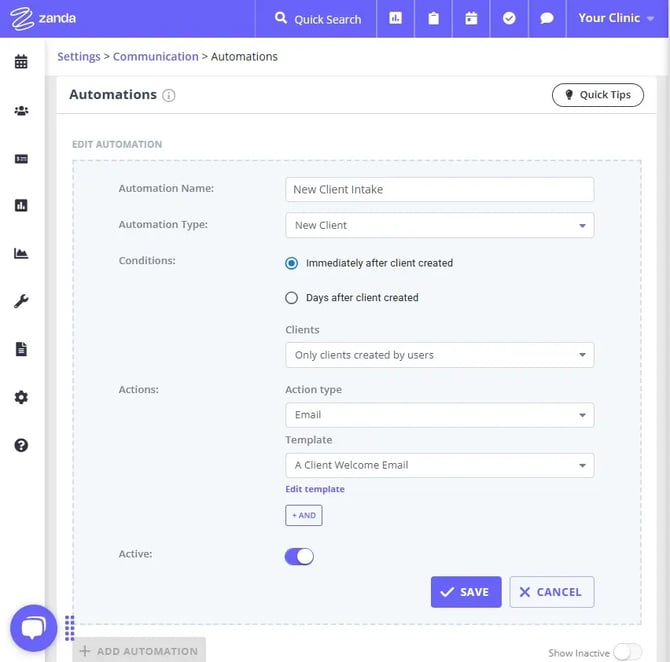Viewport: 670px width, 662px height.
Task: Open the Your Clinic account menu
Action: click(616, 18)
